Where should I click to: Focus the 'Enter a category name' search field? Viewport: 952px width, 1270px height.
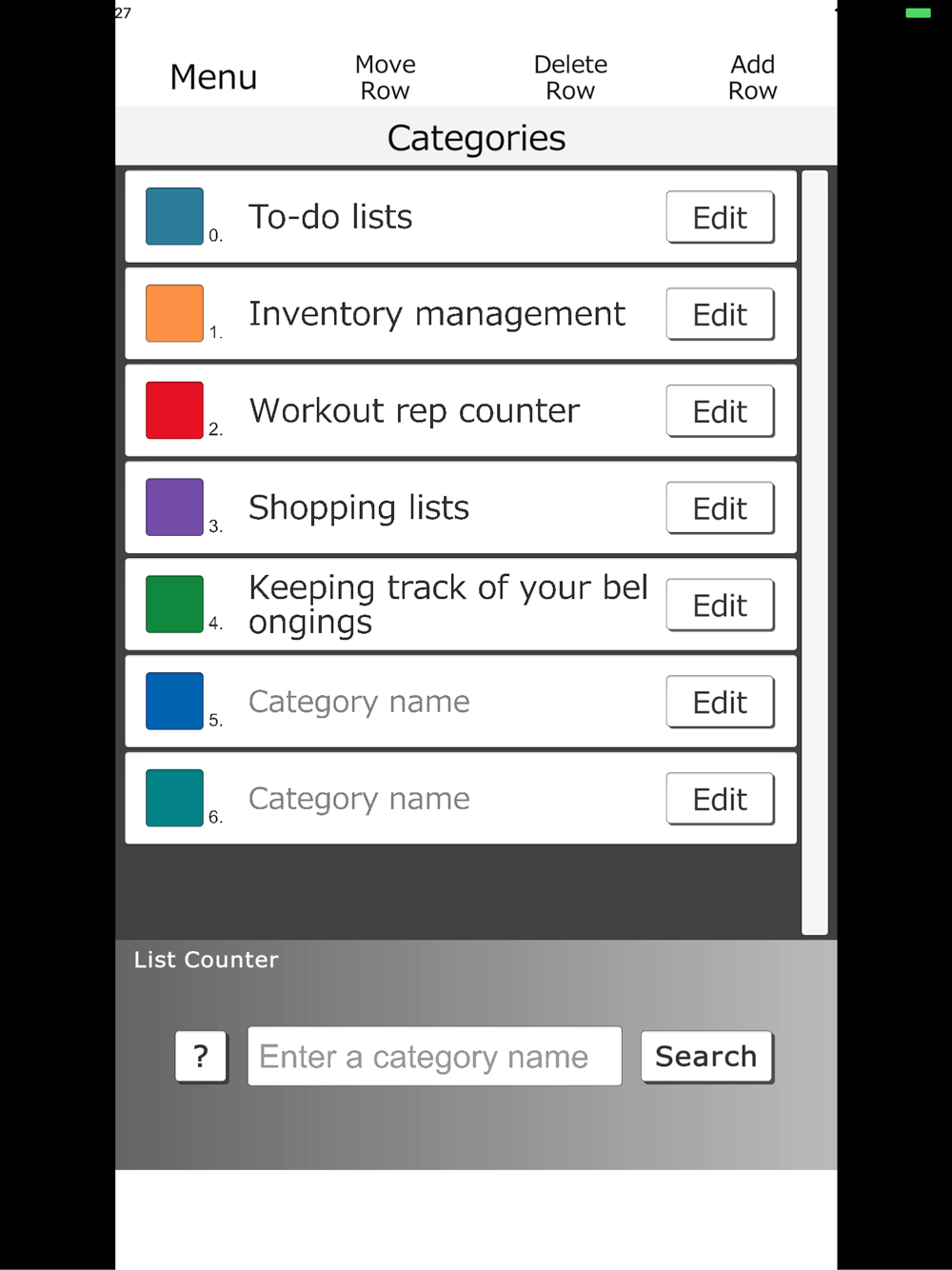pyautogui.click(x=434, y=1057)
